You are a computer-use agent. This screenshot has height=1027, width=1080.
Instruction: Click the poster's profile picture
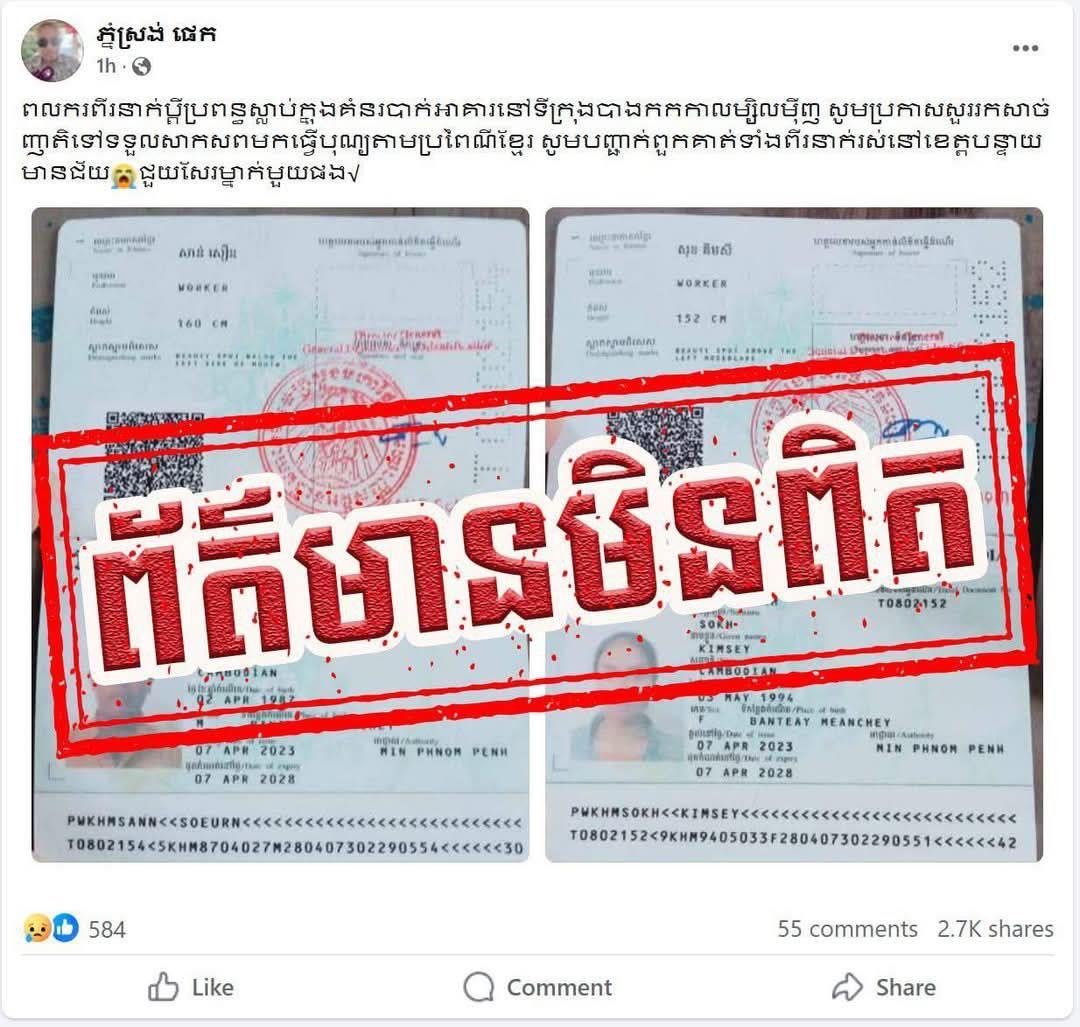pyautogui.click(x=52, y=50)
